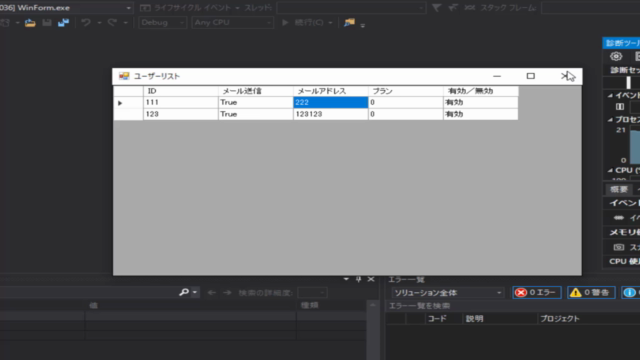Open the dropdown arrow beside Continue button

coord(330,23)
